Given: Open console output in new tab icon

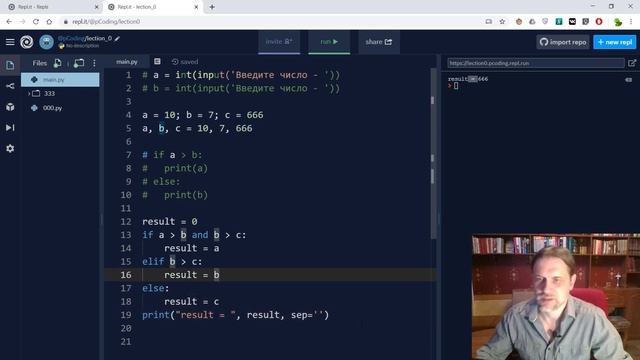Looking at the screenshot, I should (x=632, y=63).
